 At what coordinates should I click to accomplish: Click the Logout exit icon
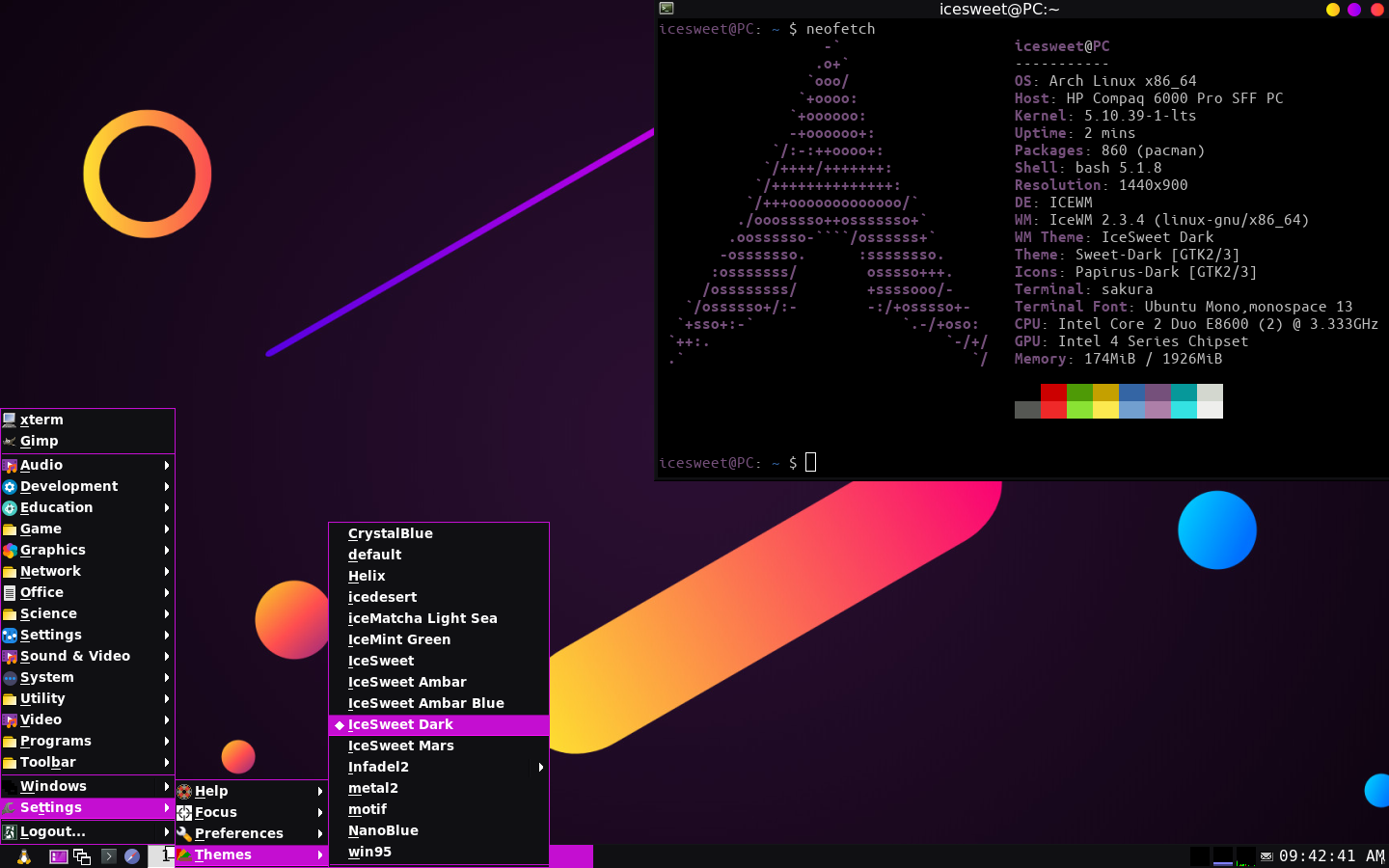[x=10, y=831]
